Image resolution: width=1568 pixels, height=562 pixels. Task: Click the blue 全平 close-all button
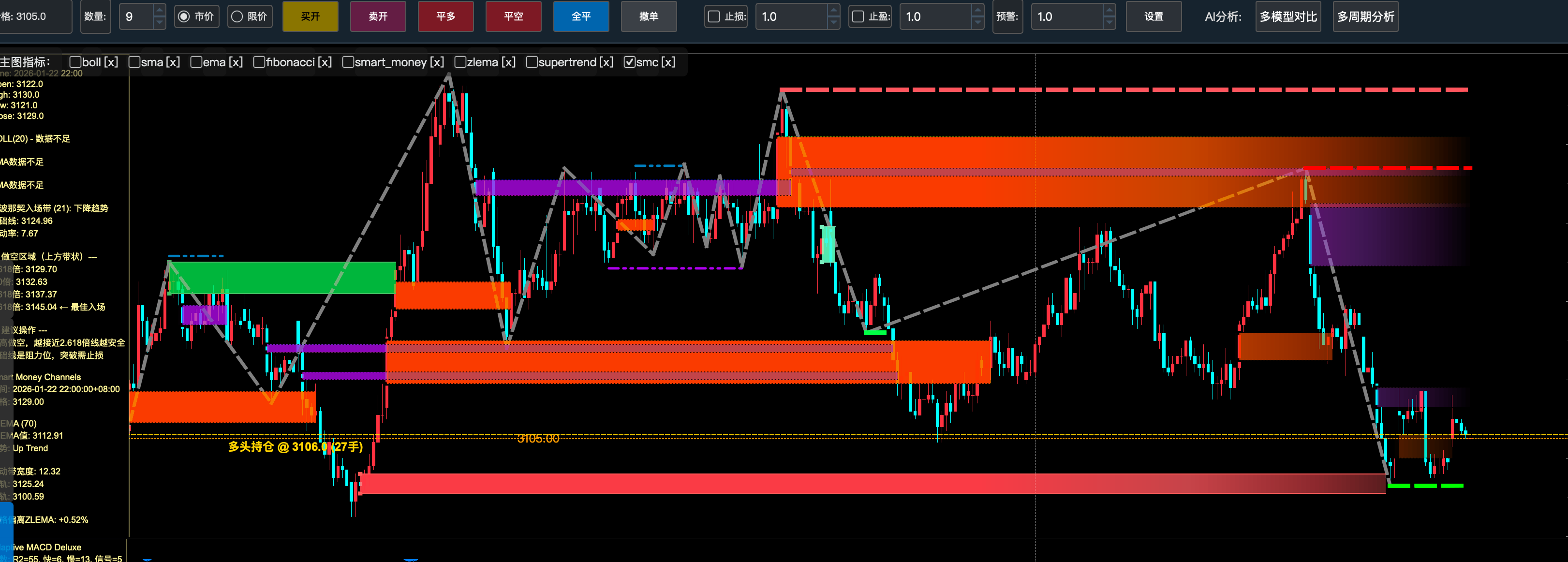tap(581, 16)
